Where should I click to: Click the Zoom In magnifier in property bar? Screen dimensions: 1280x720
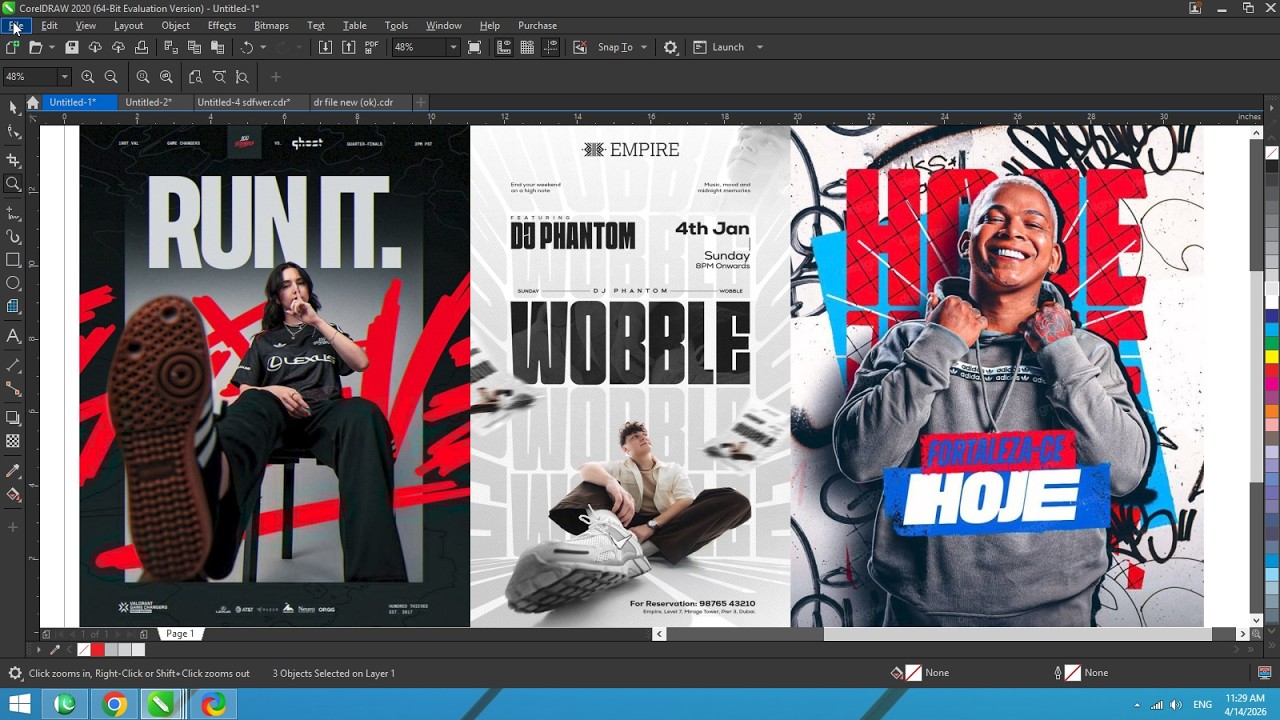88,77
